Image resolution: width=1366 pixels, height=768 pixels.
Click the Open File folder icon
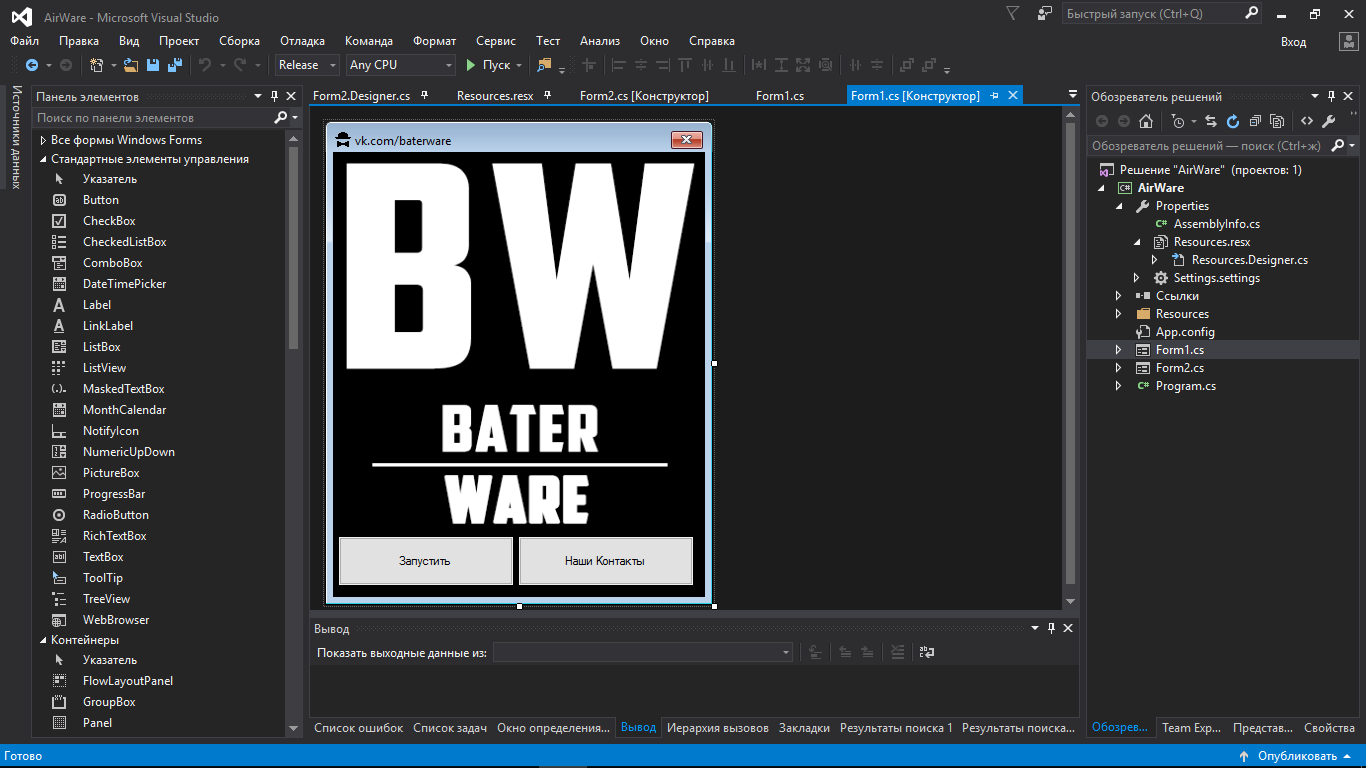pyautogui.click(x=131, y=65)
